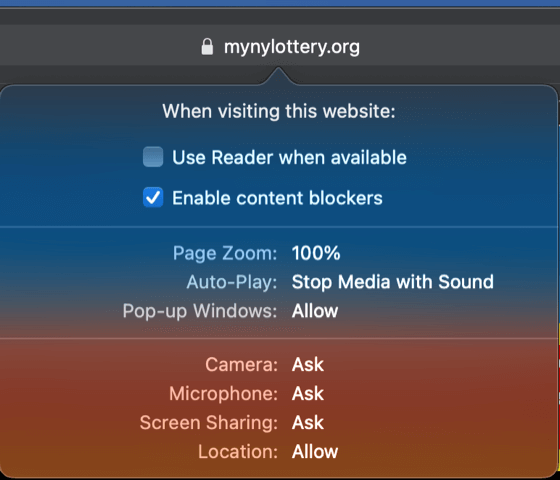Open Auto-Play Stop Media with Sound menu

click(x=392, y=282)
